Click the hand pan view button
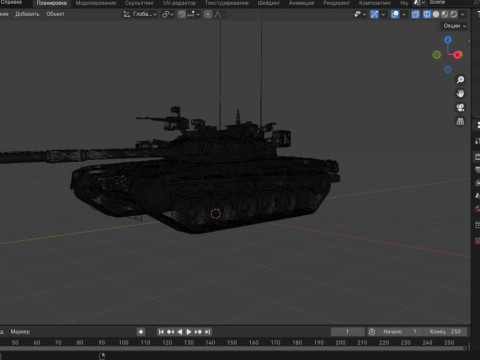480x360 pixels. [460, 94]
